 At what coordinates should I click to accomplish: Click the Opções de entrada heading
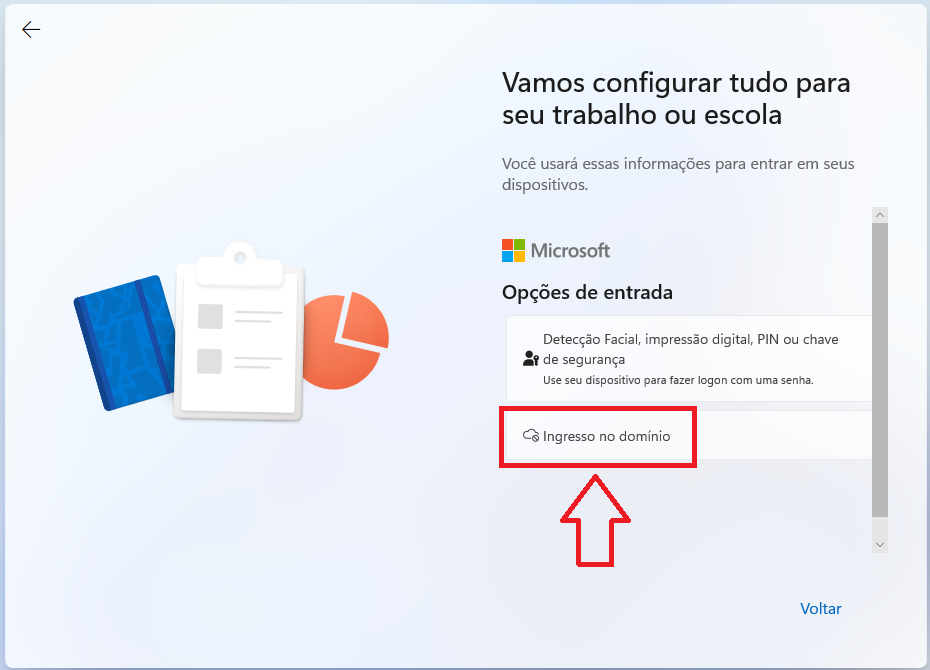coord(587,292)
